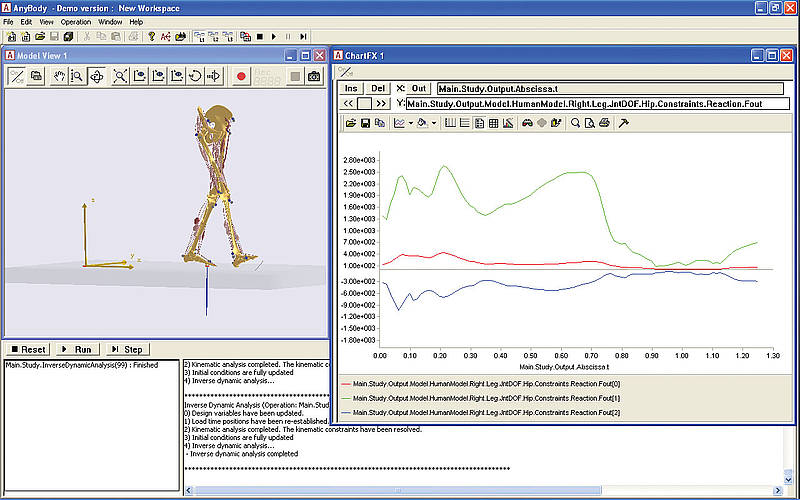This screenshot has height=500, width=800.
Task: Open the Edit menu
Action: tap(26, 22)
